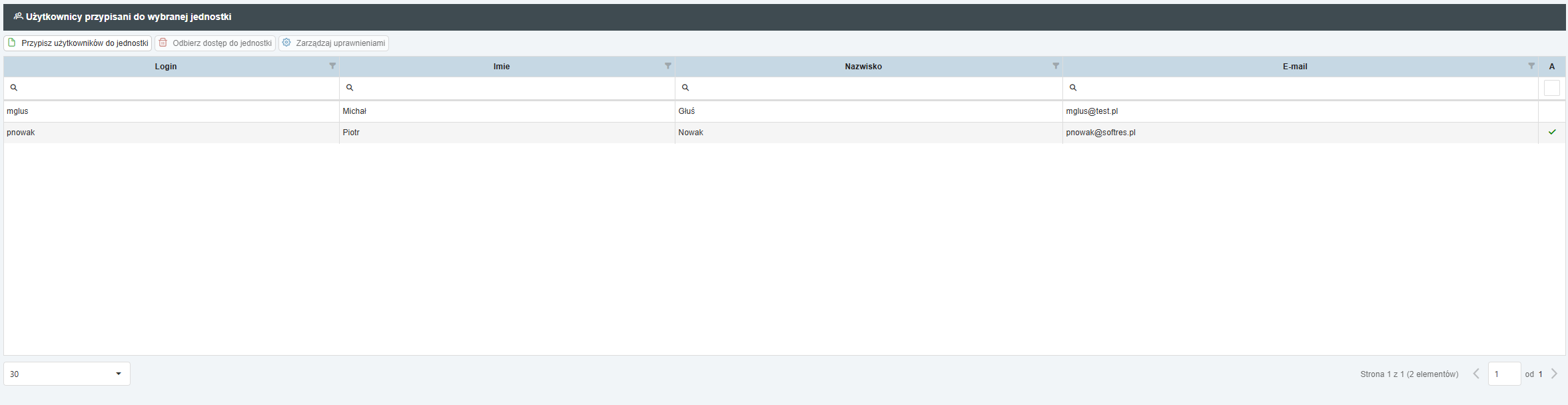Click the filter icon in Imie column
1568x405 pixels.
point(668,66)
